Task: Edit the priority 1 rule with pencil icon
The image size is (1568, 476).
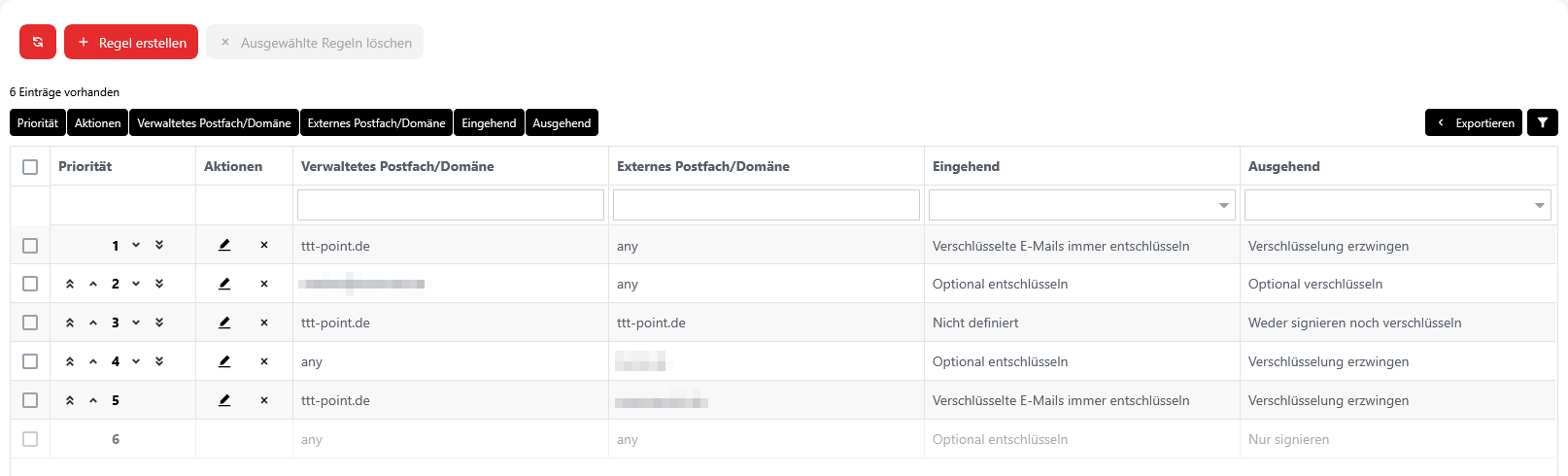Action: (x=224, y=246)
